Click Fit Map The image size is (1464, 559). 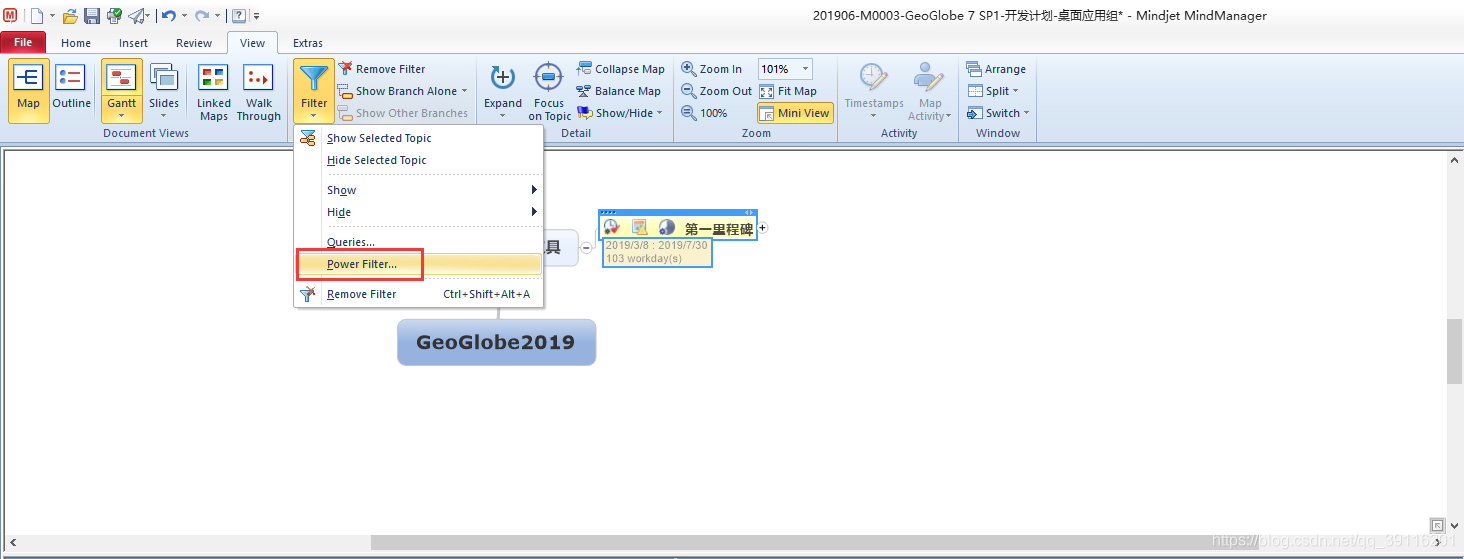[787, 91]
